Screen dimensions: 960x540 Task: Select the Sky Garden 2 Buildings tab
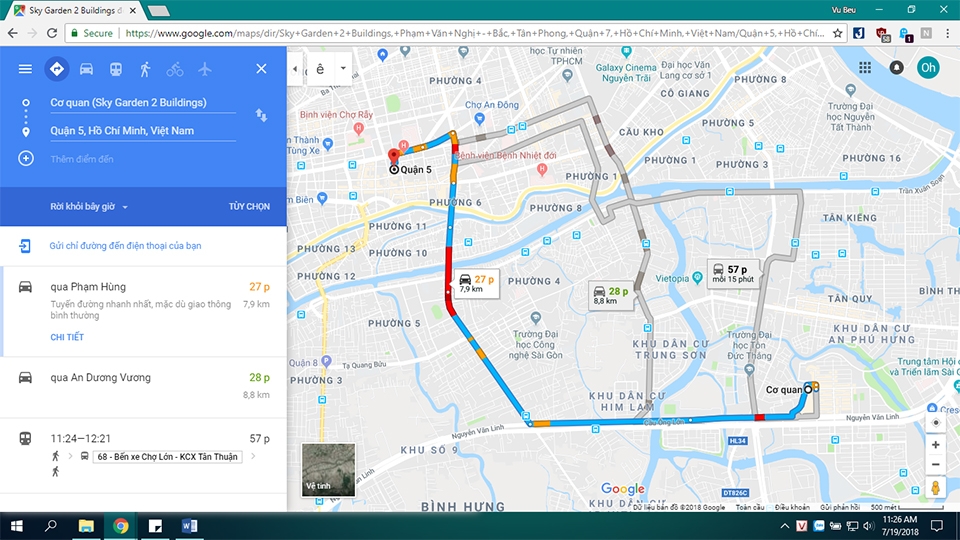click(73, 10)
